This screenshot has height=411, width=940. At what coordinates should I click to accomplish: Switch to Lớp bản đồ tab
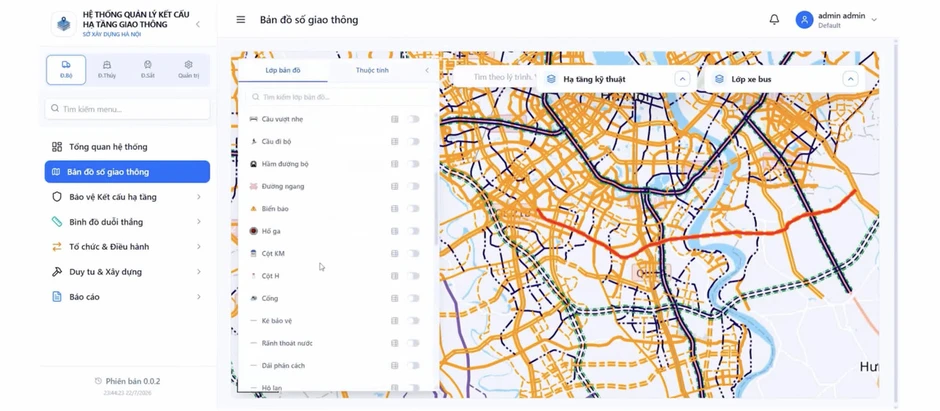pyautogui.click(x=283, y=70)
